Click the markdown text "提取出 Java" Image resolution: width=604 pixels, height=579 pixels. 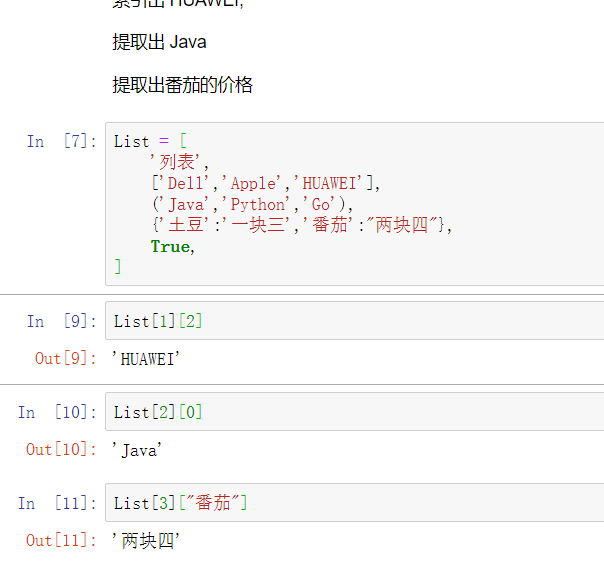tap(159, 42)
